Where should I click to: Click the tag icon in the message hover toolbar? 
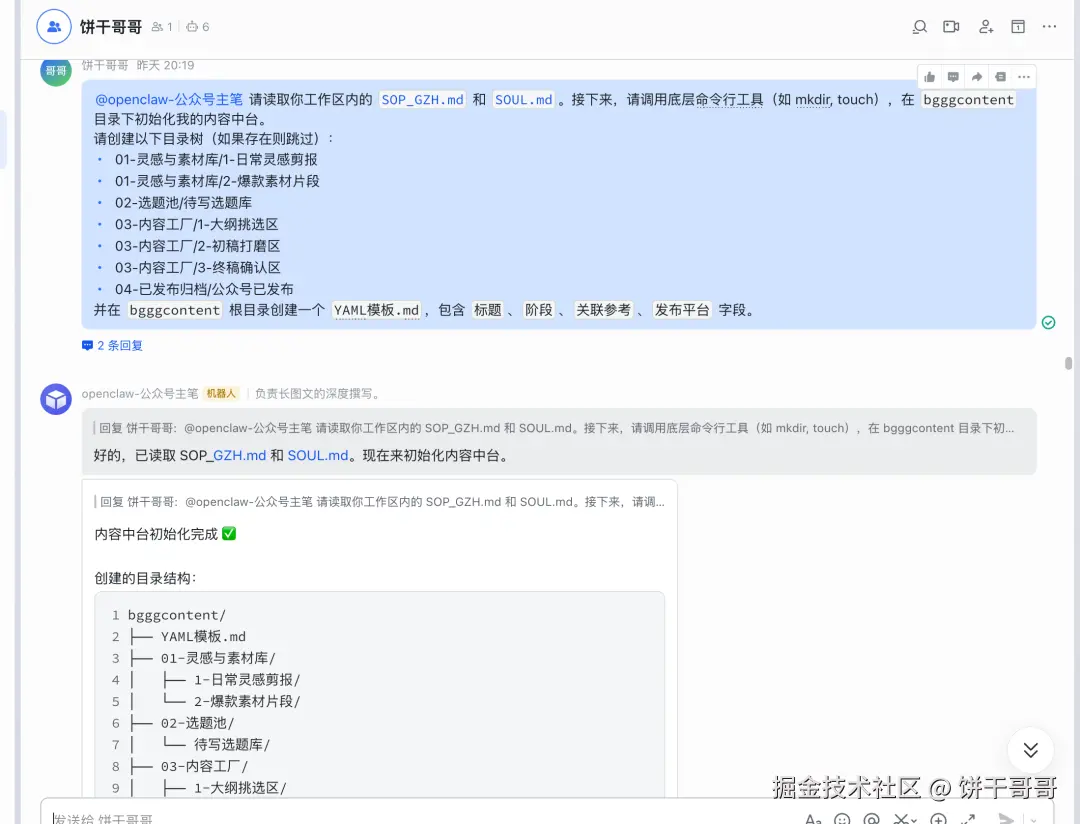point(1000,77)
